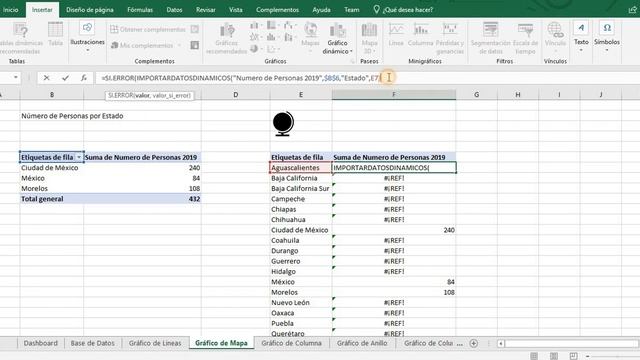Open the Insert Function fx dialog
The height and width of the screenshot is (360, 640).
[84, 78]
